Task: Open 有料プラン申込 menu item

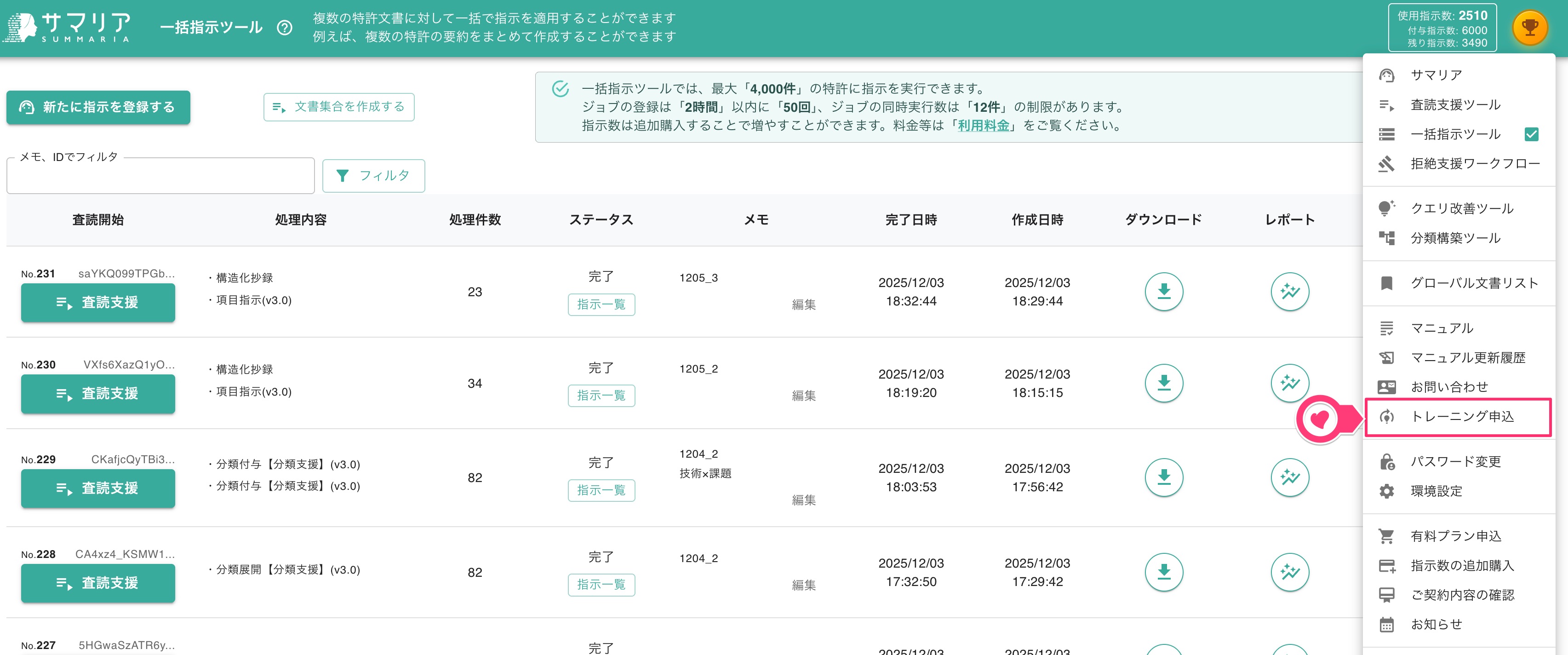Action: 1459,536
